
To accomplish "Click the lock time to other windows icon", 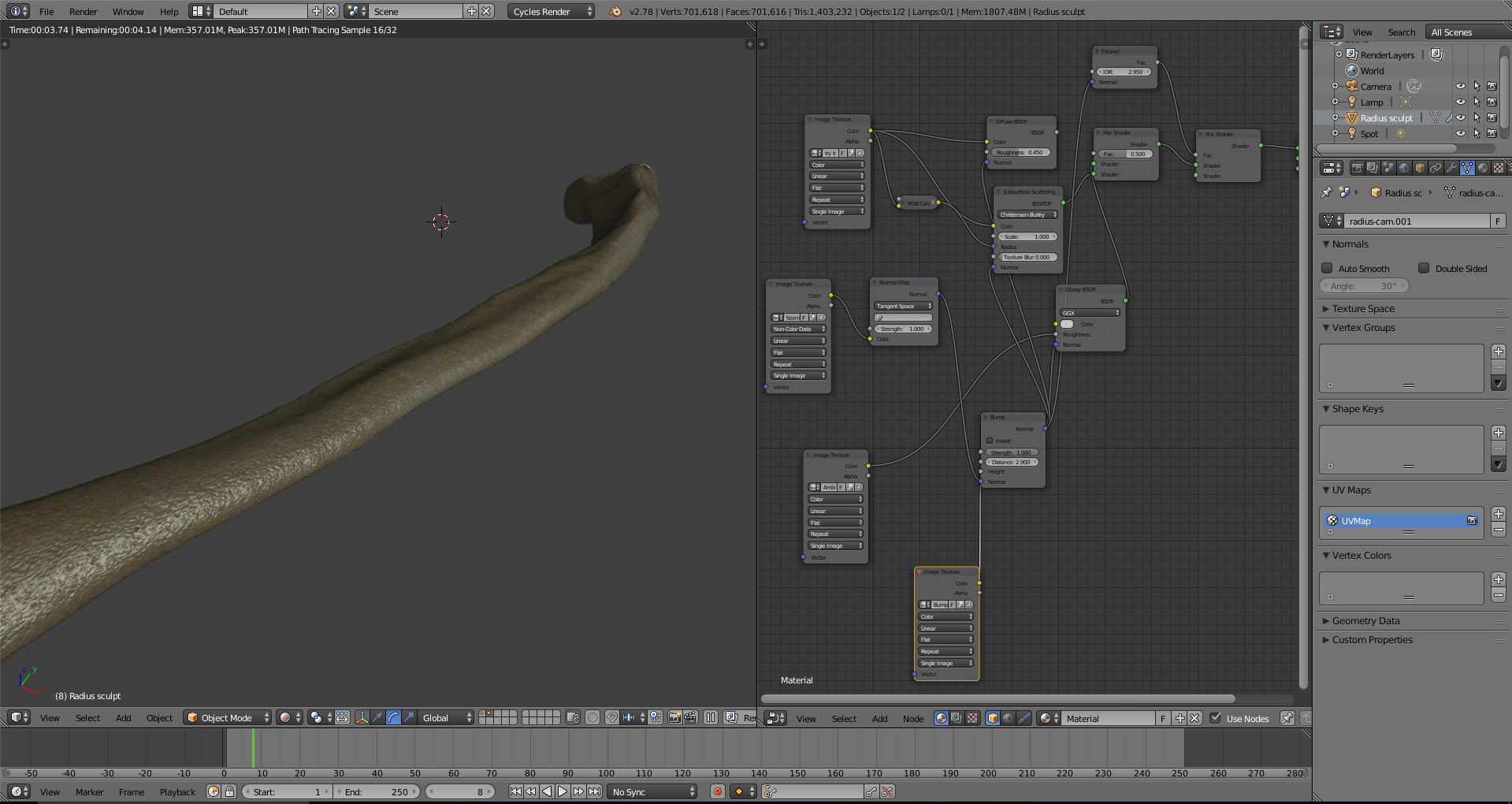I will pos(229,791).
